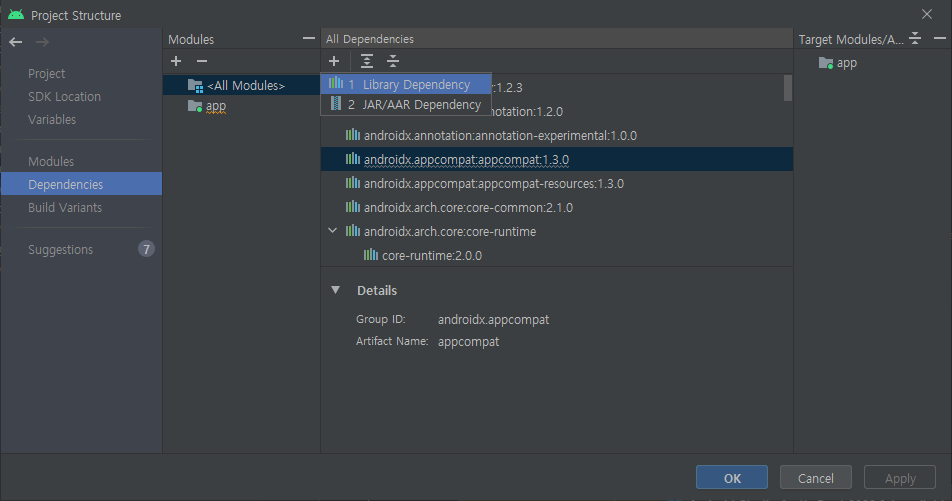This screenshot has height=501, width=952.
Task: Select <All Modules> in Modules list
Action: point(241,86)
